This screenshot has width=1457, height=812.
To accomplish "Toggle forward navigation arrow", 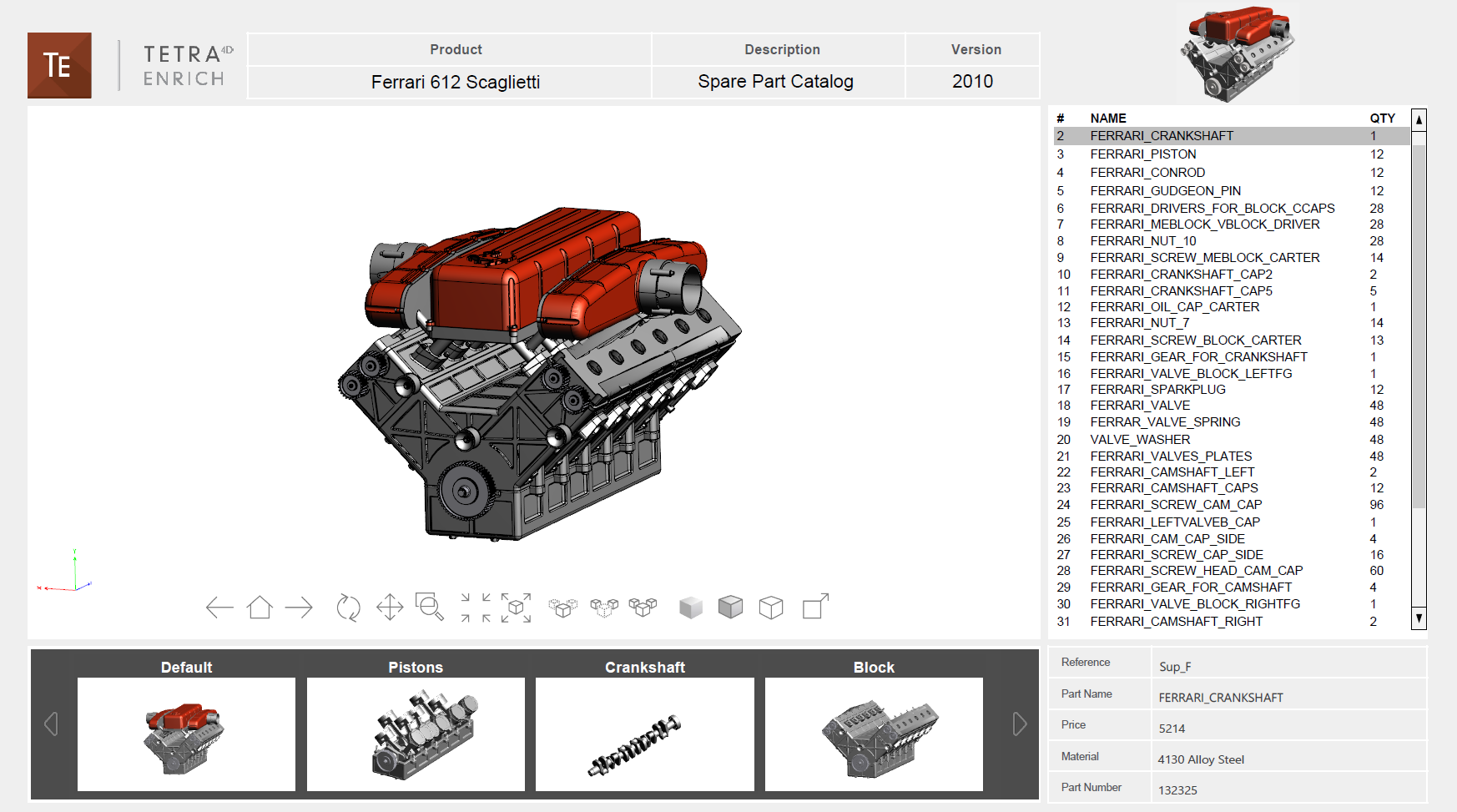I will pos(300,608).
